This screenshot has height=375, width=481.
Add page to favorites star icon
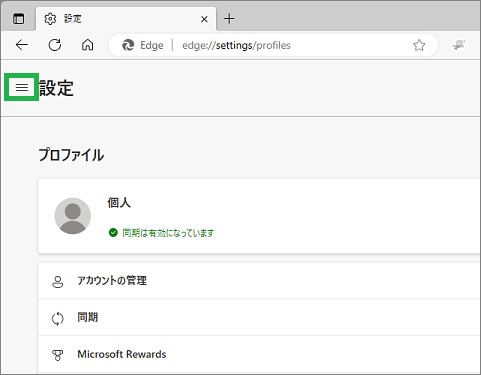[x=419, y=45]
